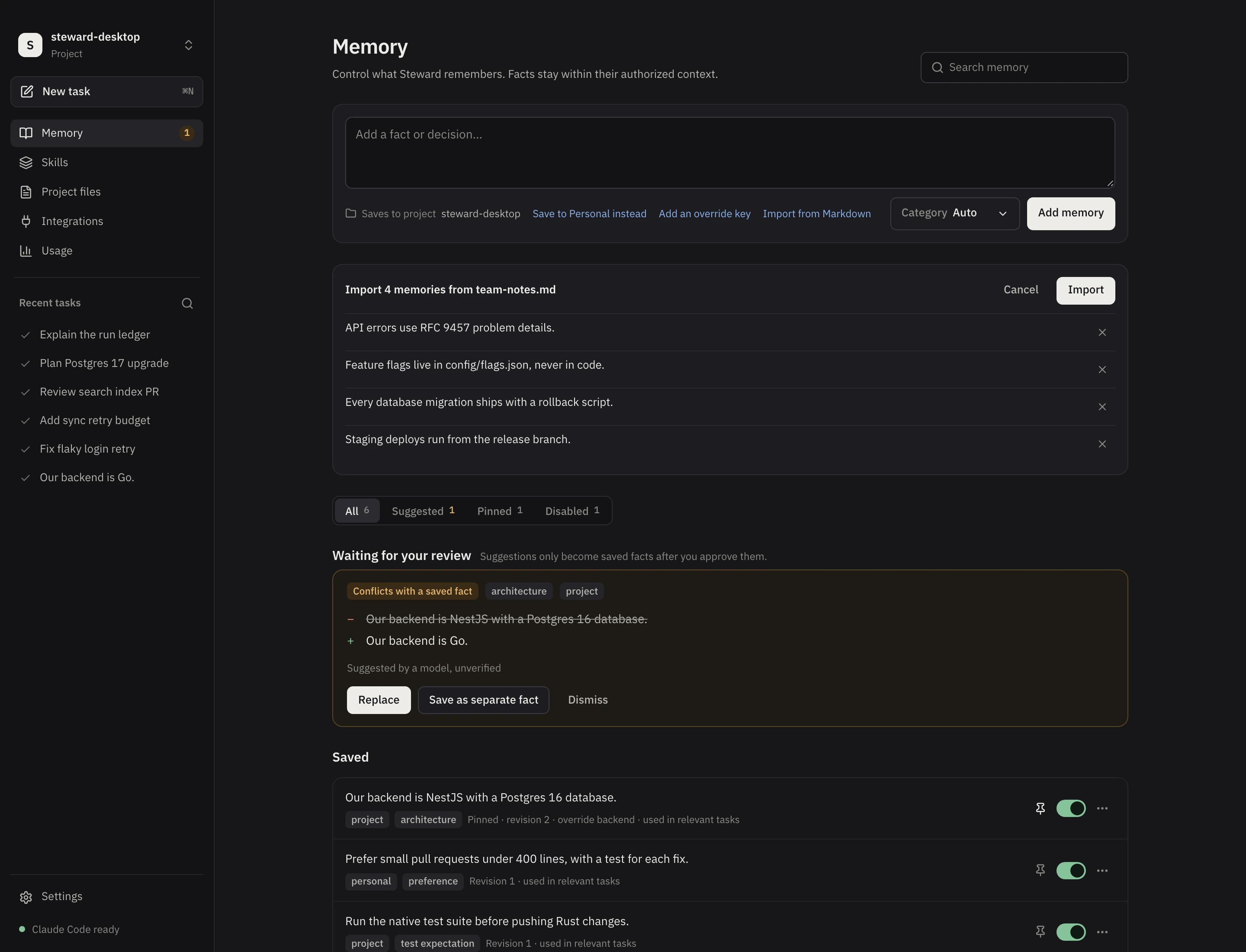1246x952 pixels.
Task: Focus the Search memory field
Action: 1024,68
